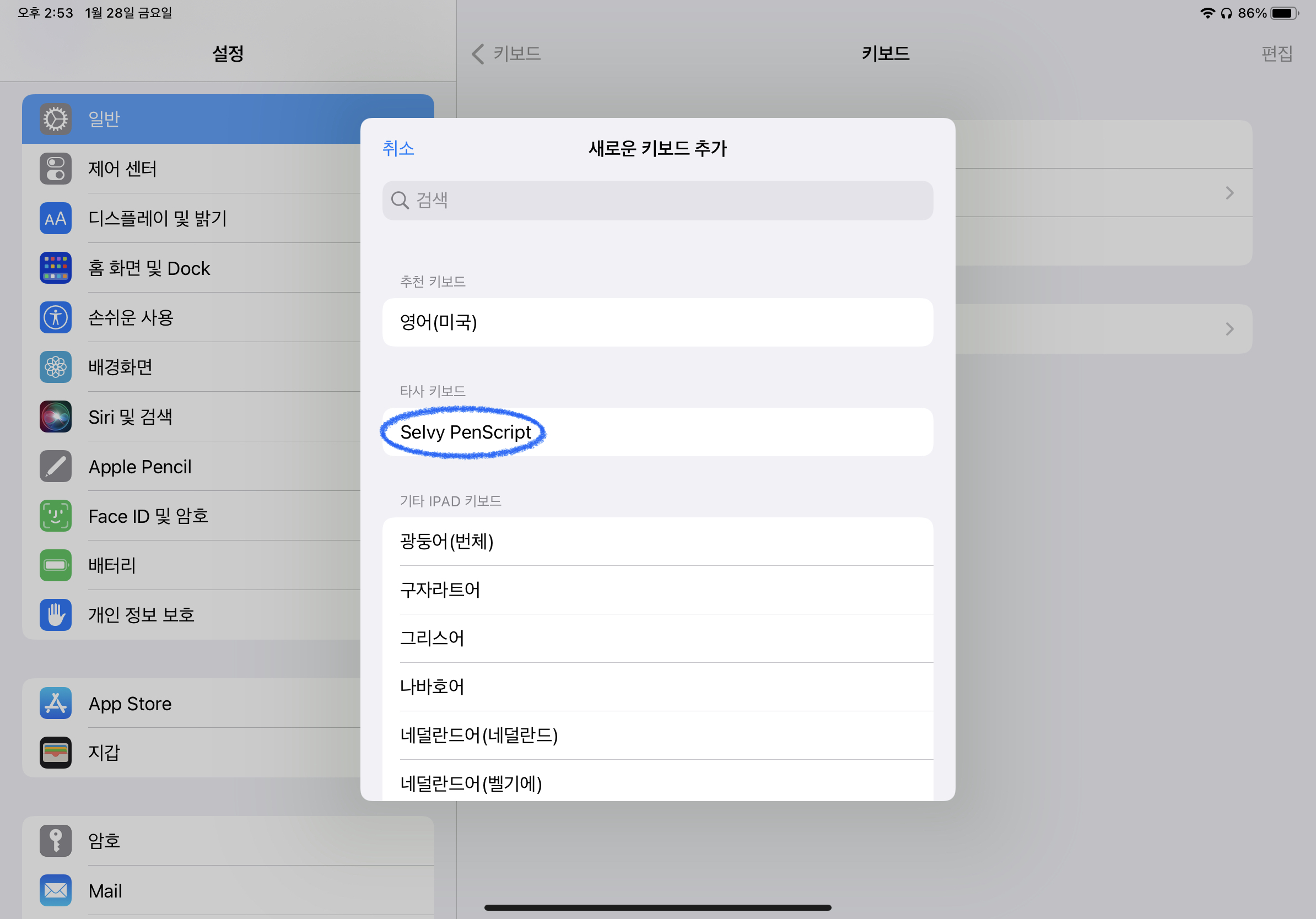
Task: Tap the home indicator bar
Action: (x=657, y=907)
